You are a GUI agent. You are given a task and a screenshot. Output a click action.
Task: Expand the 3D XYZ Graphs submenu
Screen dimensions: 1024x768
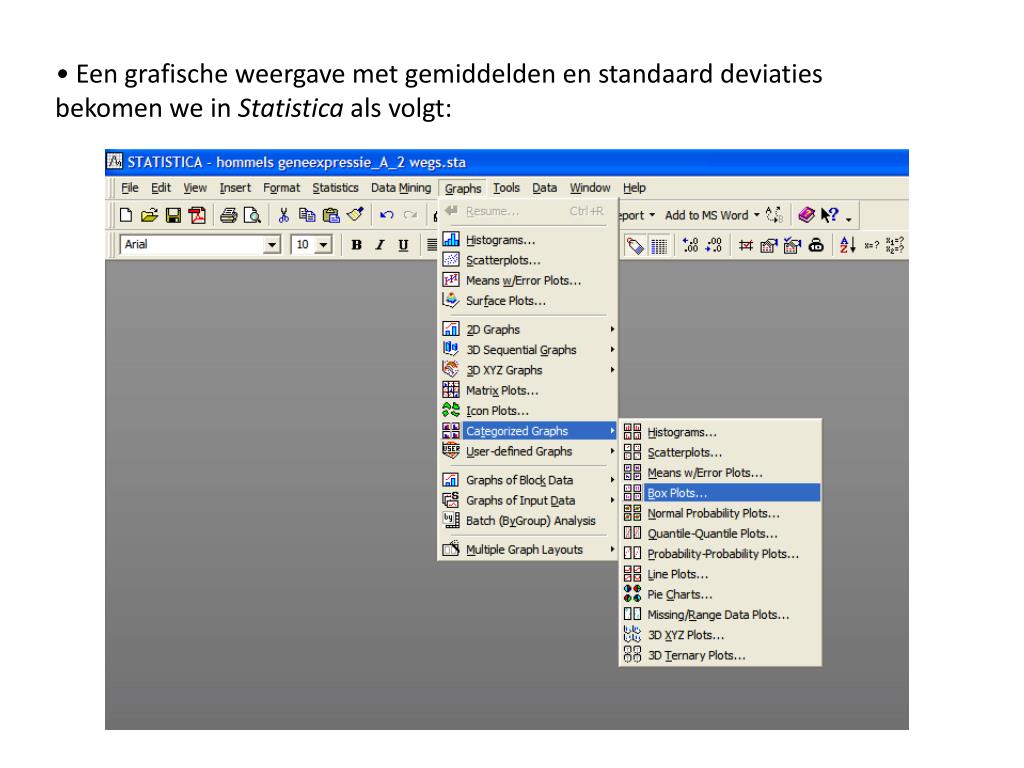tap(528, 370)
